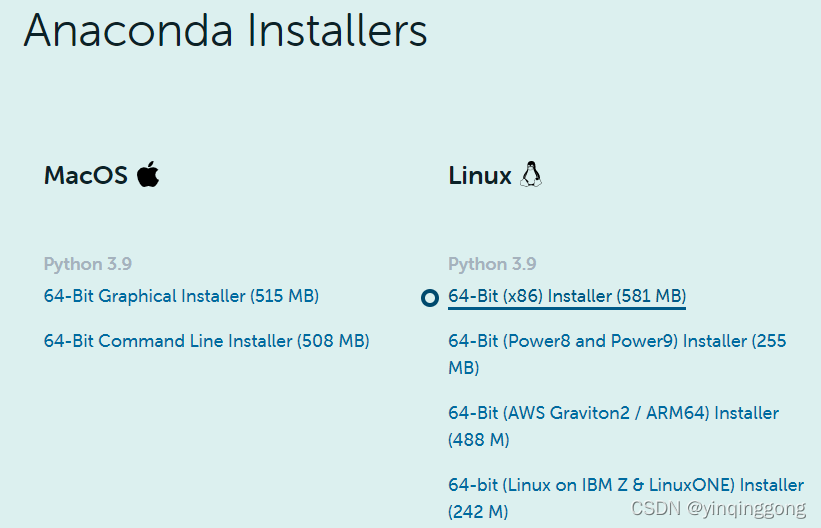Choose the AWS Graviton2 / ARM64 Installer link
821x528 pixels.
click(x=614, y=426)
